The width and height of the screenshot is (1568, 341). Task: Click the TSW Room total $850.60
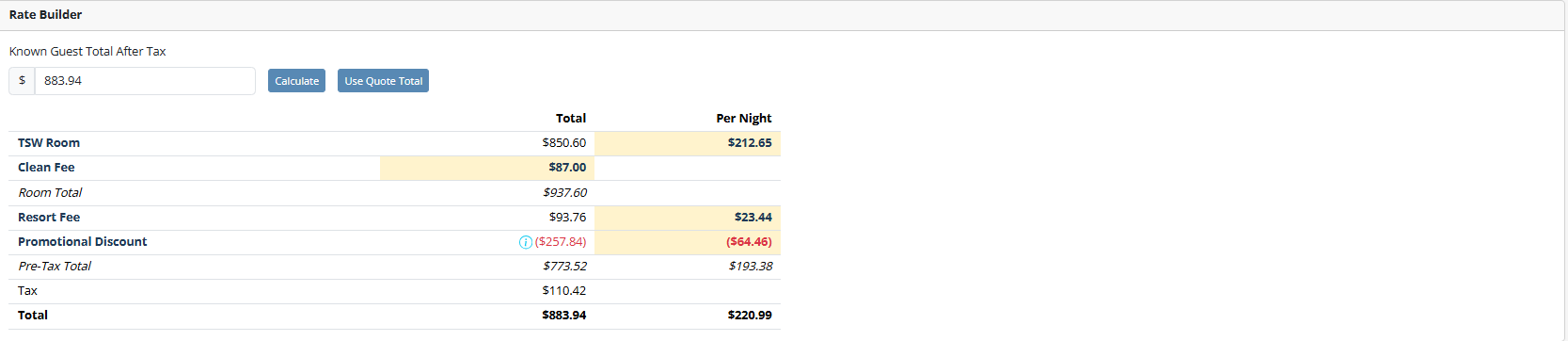[x=564, y=143]
